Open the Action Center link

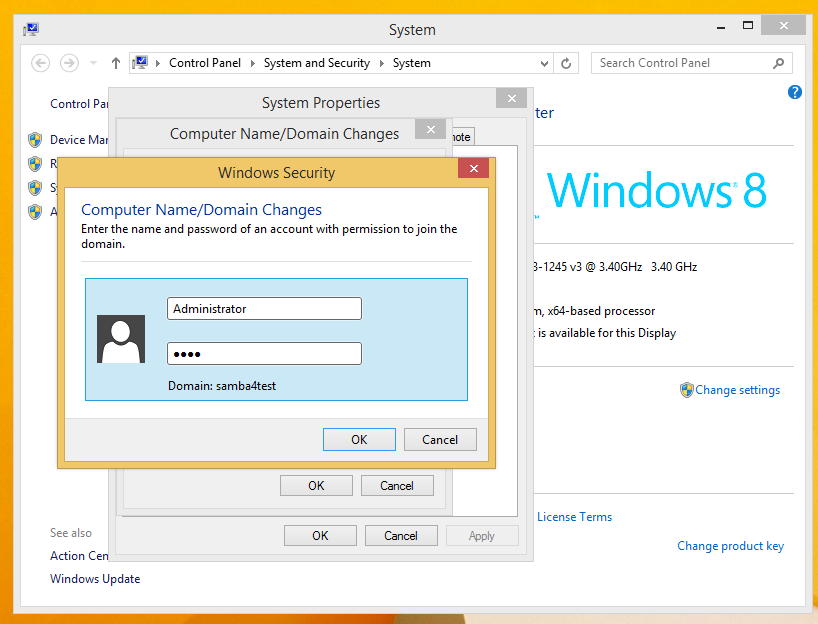79,556
